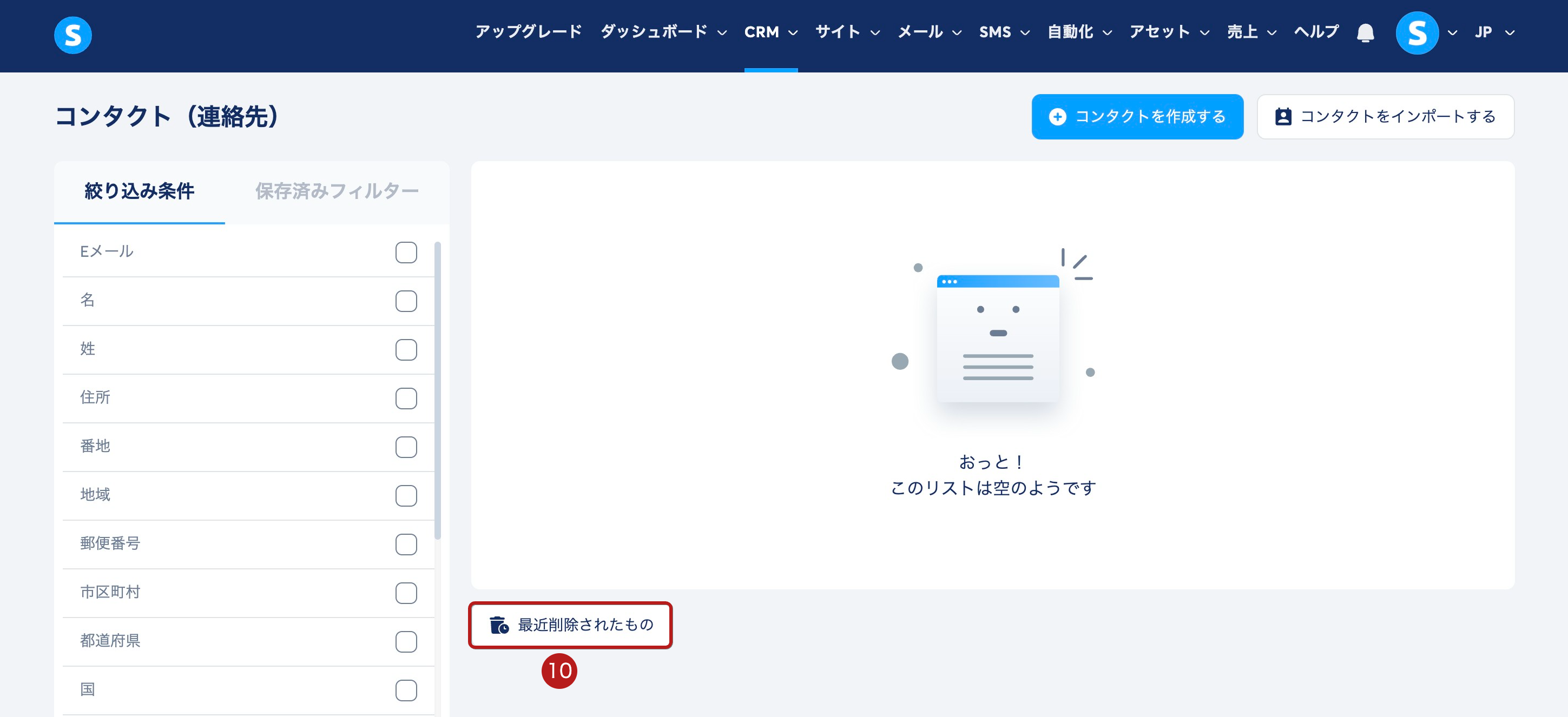Image resolution: width=1568 pixels, height=717 pixels.
Task: Enable the 姓 filter checkbox
Action: click(x=406, y=350)
